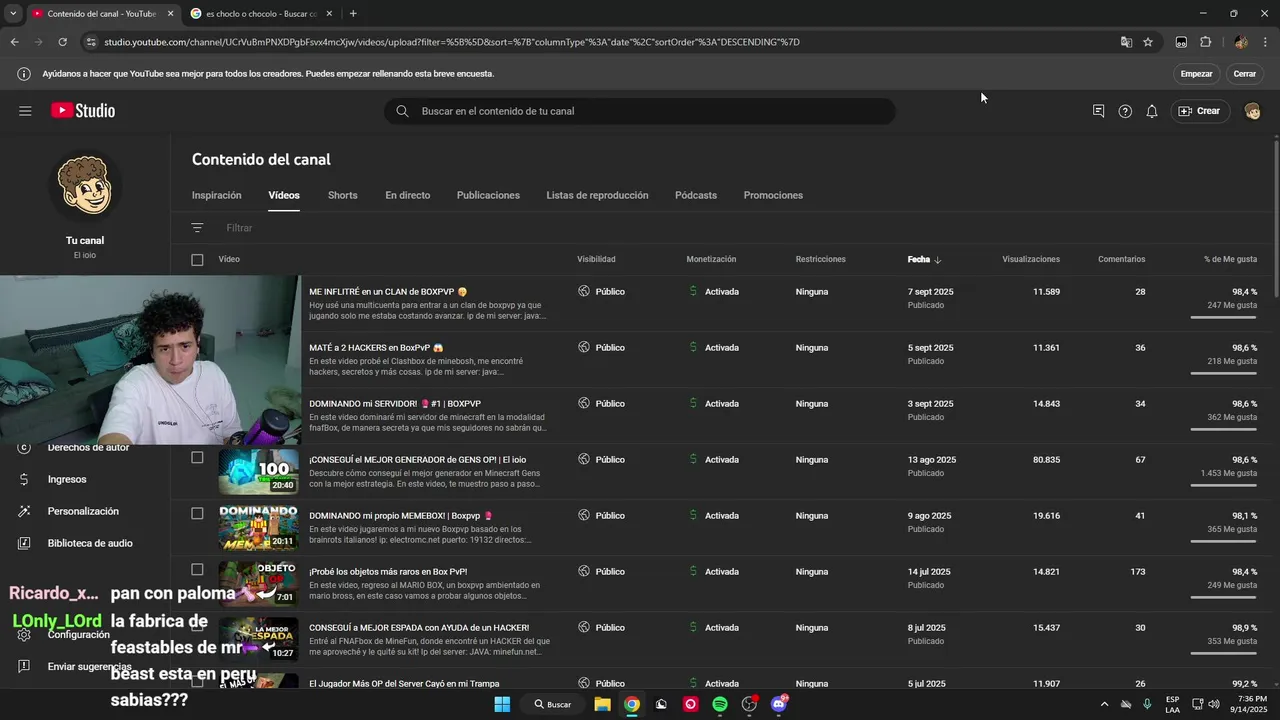The image size is (1280, 720).
Task: Open the Pódcasts tab
Action: tap(696, 195)
